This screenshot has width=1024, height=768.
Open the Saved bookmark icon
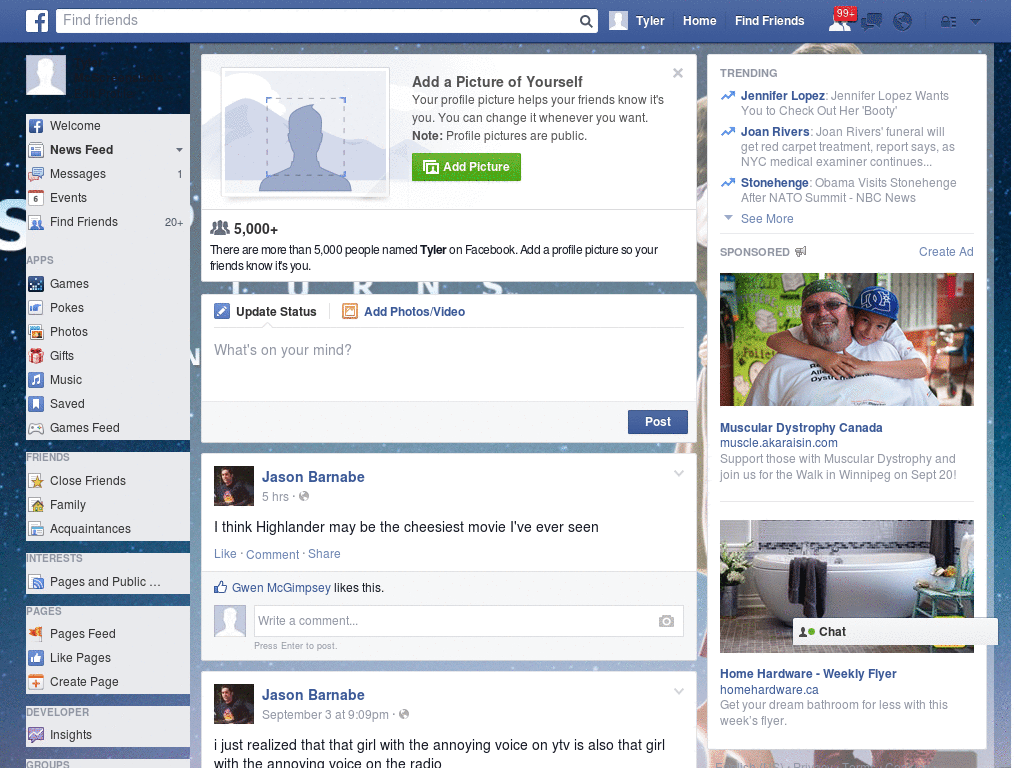pyautogui.click(x=36, y=404)
